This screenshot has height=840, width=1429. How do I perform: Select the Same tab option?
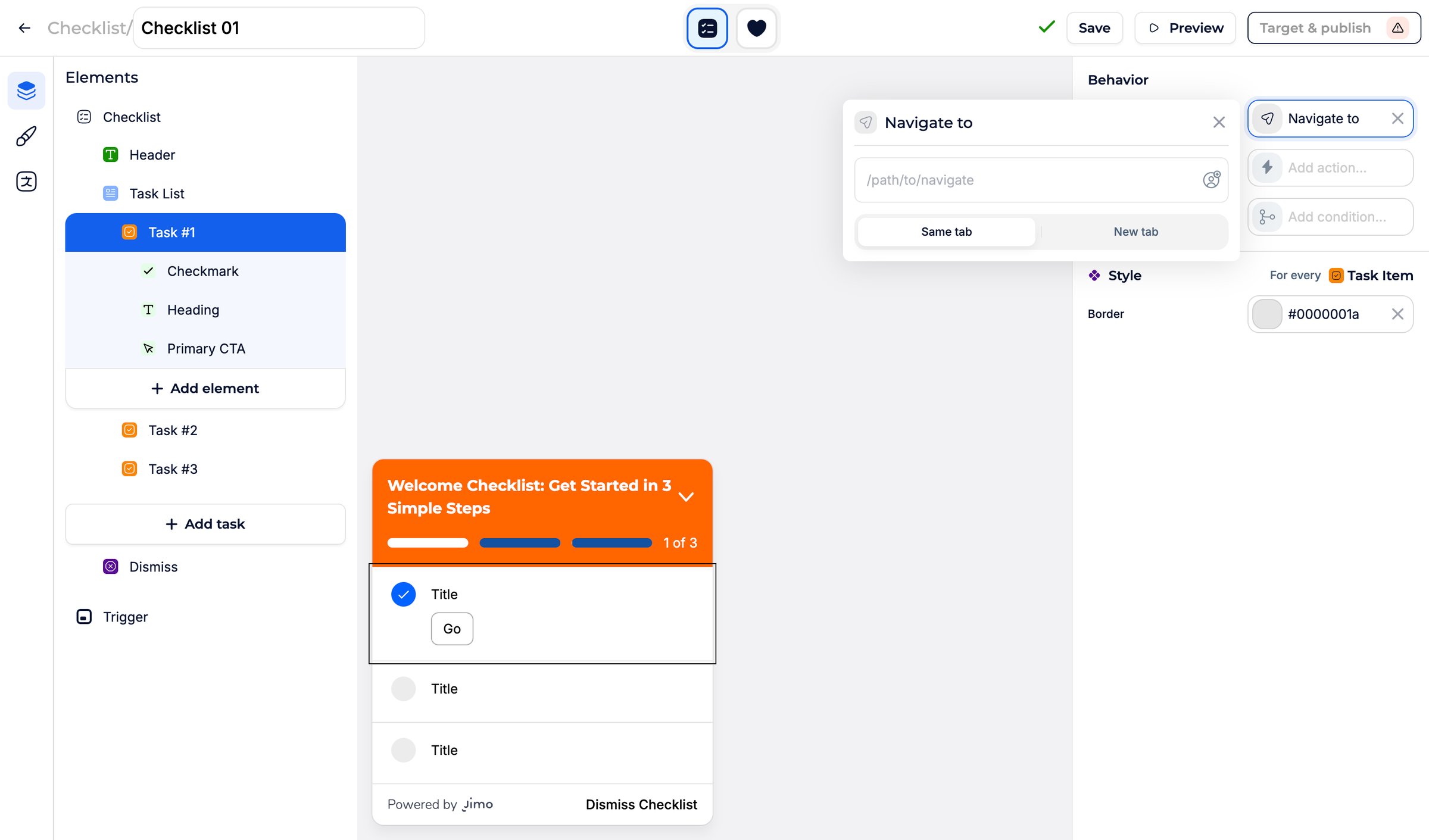click(946, 232)
